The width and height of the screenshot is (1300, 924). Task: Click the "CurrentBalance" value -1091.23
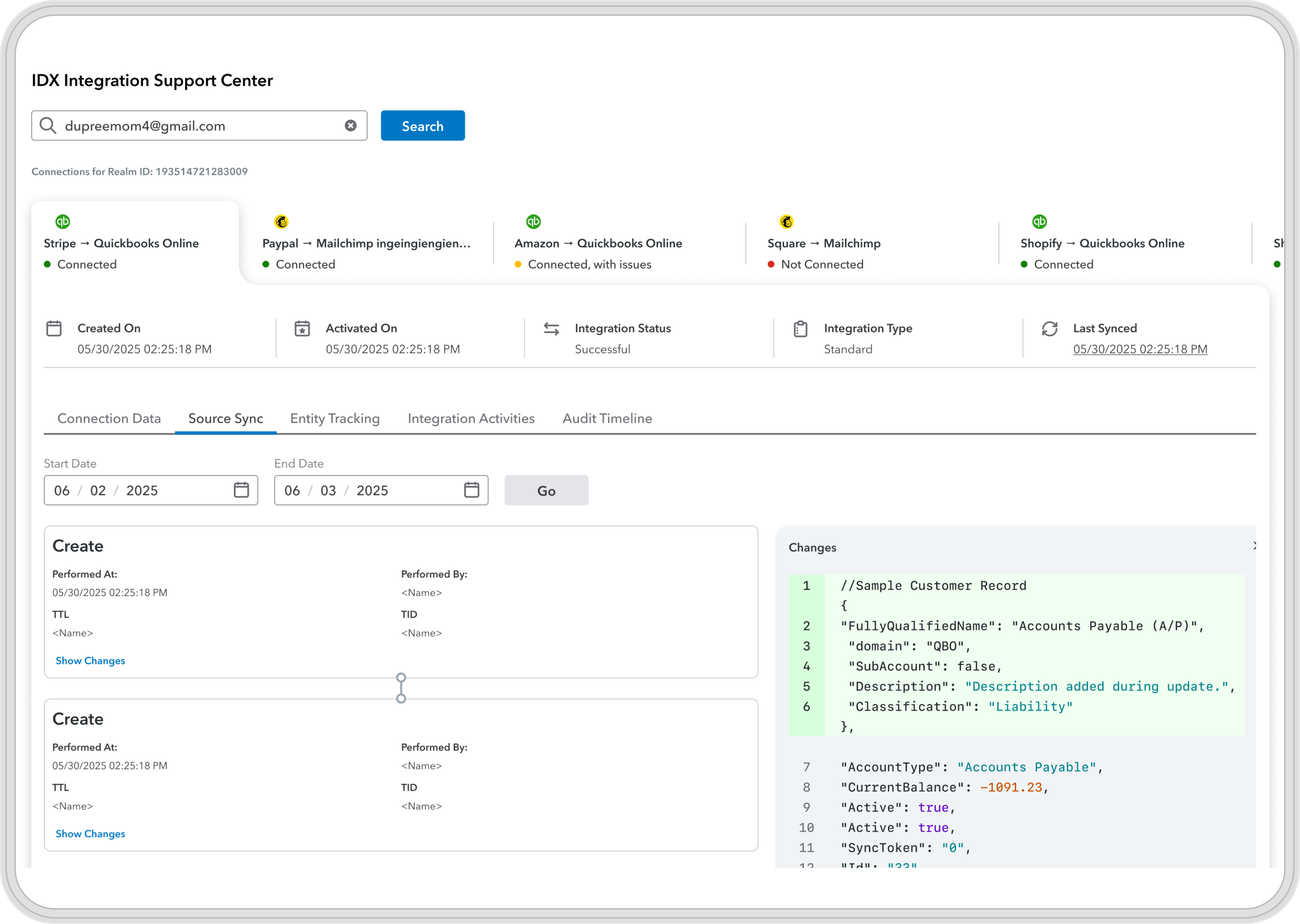tap(1011, 787)
